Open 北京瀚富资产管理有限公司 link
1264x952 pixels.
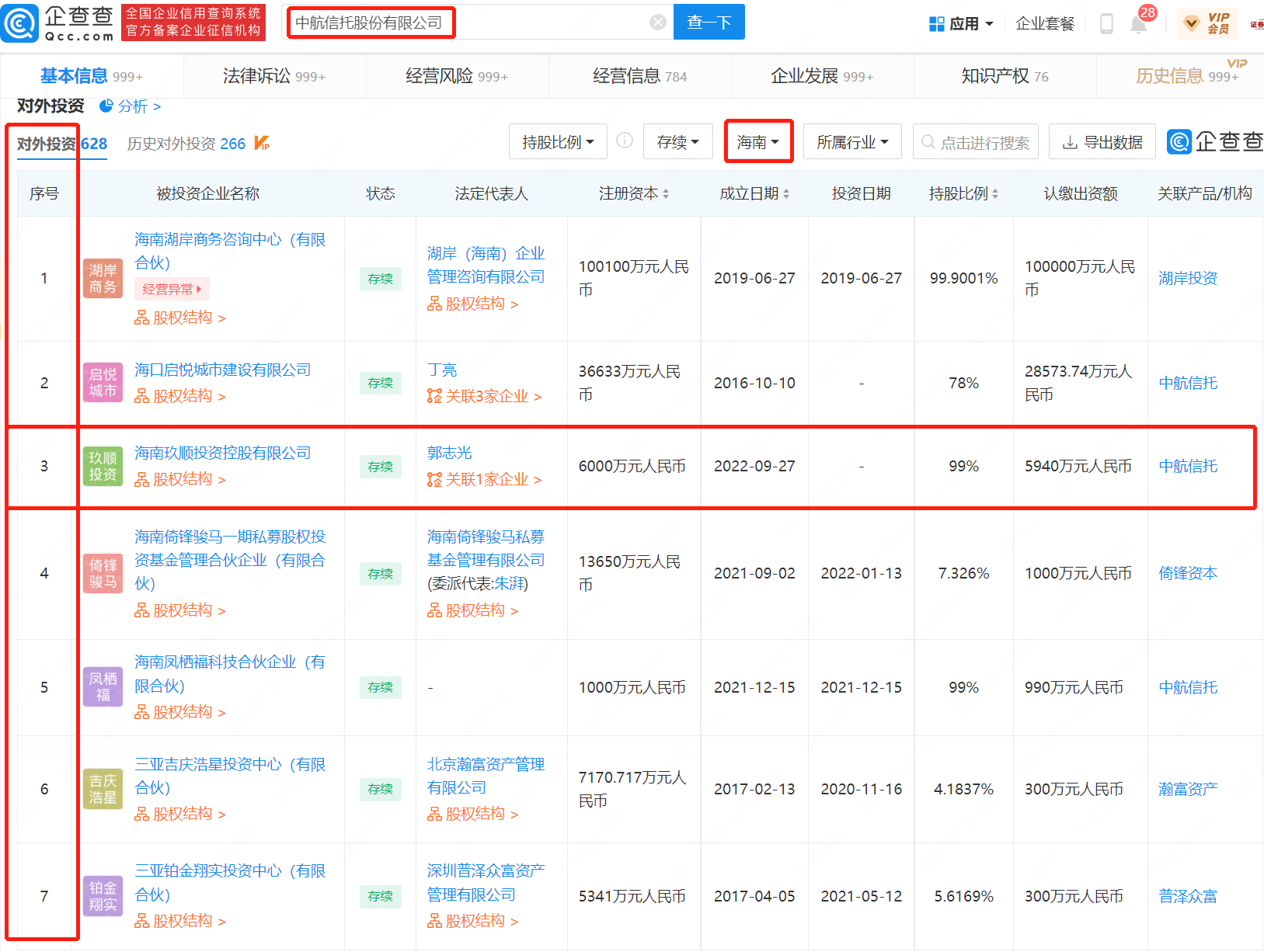[486, 776]
